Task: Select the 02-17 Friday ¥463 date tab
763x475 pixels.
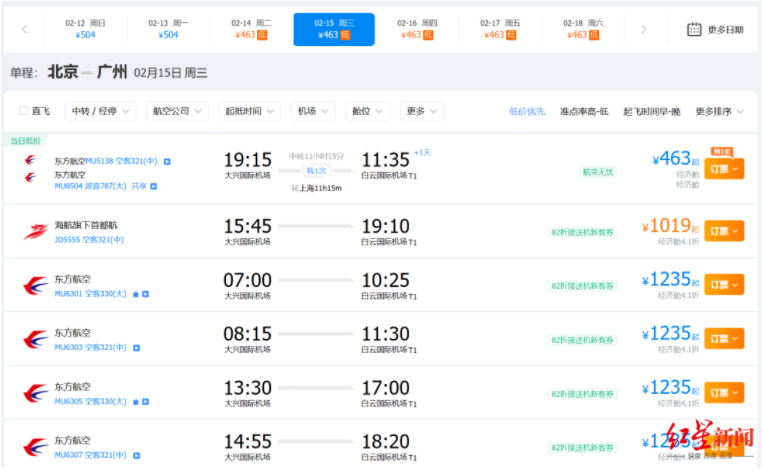Action: (500, 29)
